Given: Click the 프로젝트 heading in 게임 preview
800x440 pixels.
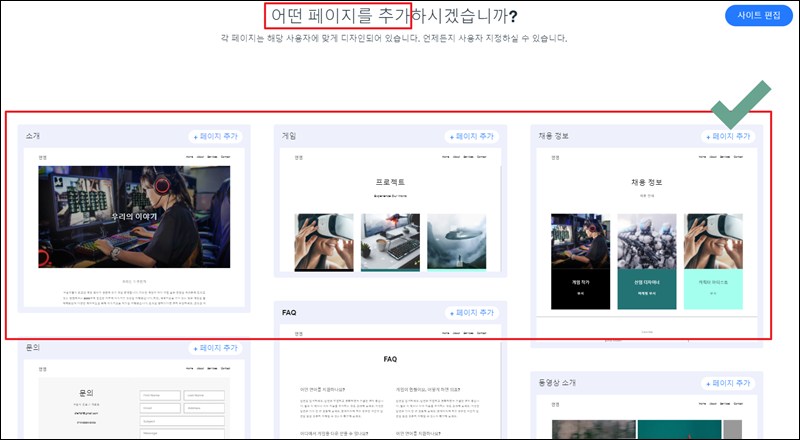Looking at the screenshot, I should click(x=390, y=182).
